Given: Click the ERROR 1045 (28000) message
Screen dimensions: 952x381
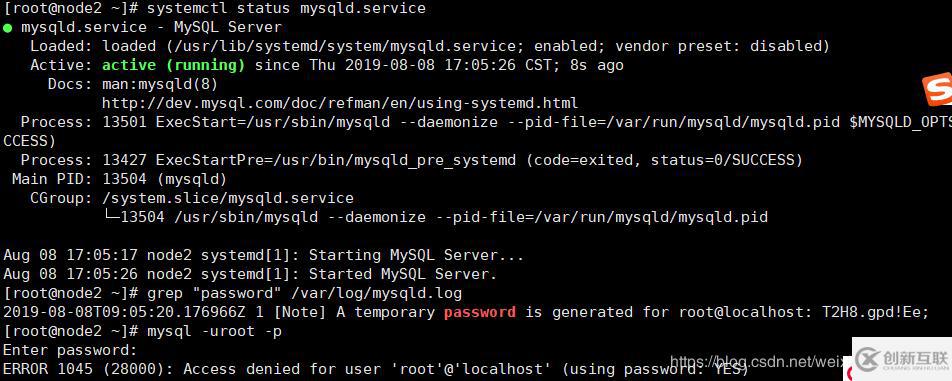Looking at the screenshot, I should [x=376, y=369].
